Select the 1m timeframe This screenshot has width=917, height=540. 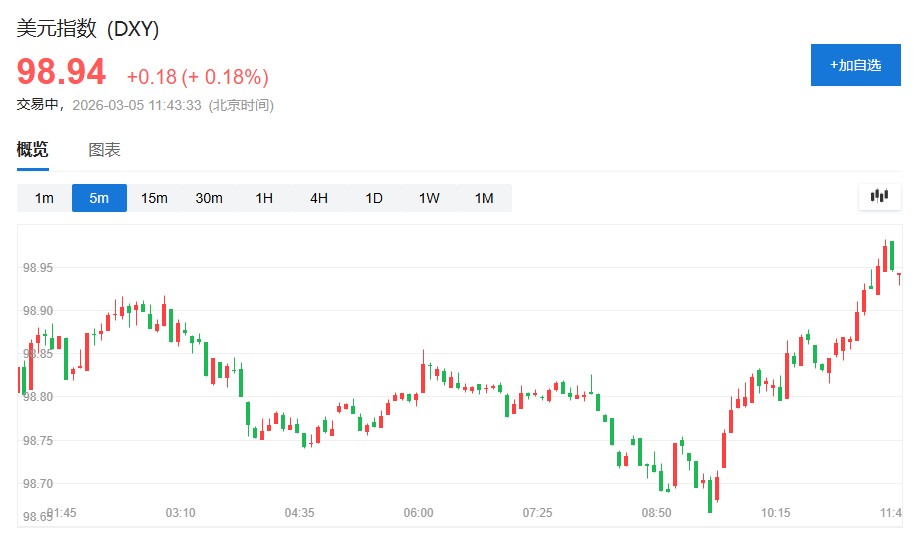[44, 198]
